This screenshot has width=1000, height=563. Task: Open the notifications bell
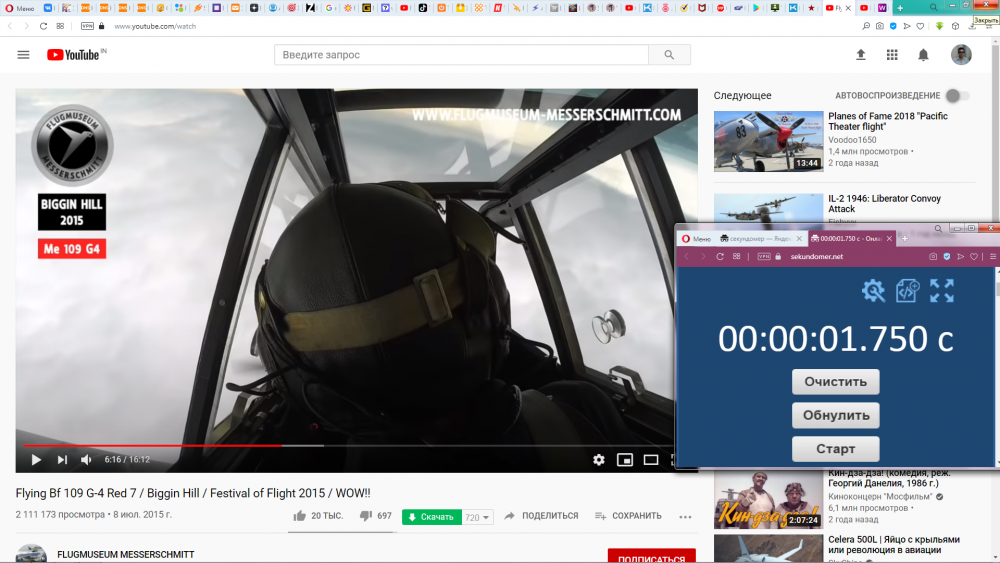[923, 55]
